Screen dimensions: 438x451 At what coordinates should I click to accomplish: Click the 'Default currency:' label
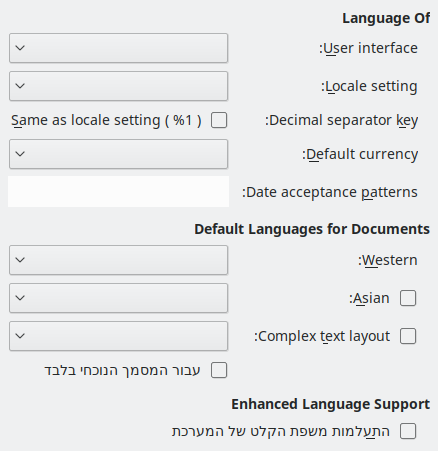(360, 154)
